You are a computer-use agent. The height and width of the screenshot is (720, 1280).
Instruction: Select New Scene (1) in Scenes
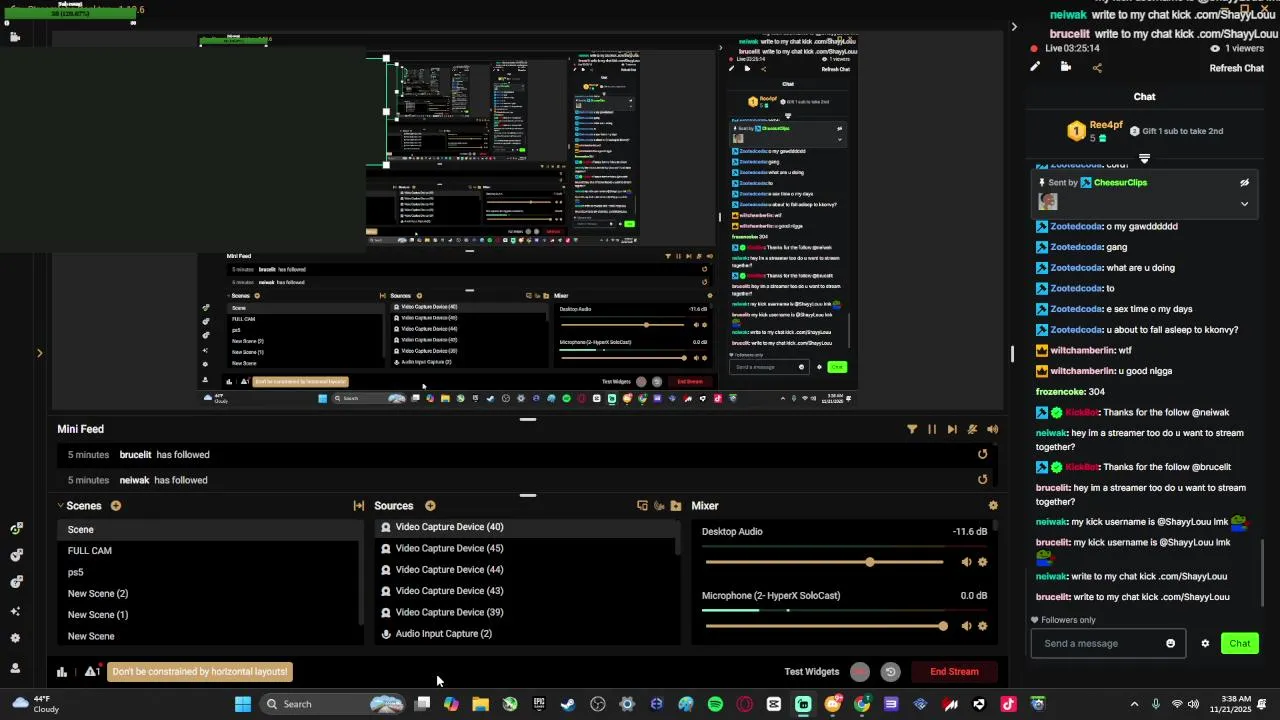(x=209, y=615)
